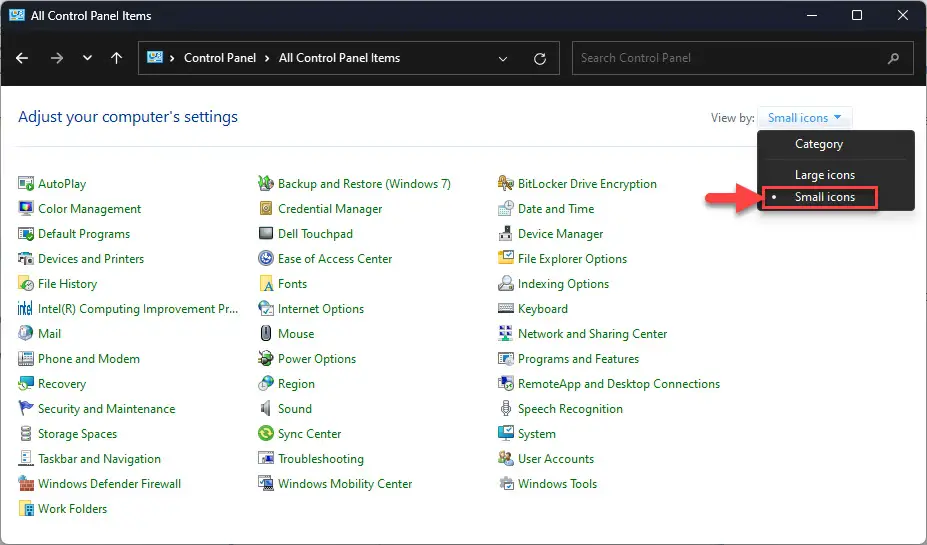Viewport: 927px width, 545px height.
Task: Open Taskbar and Navigation link
Action: tap(99, 459)
